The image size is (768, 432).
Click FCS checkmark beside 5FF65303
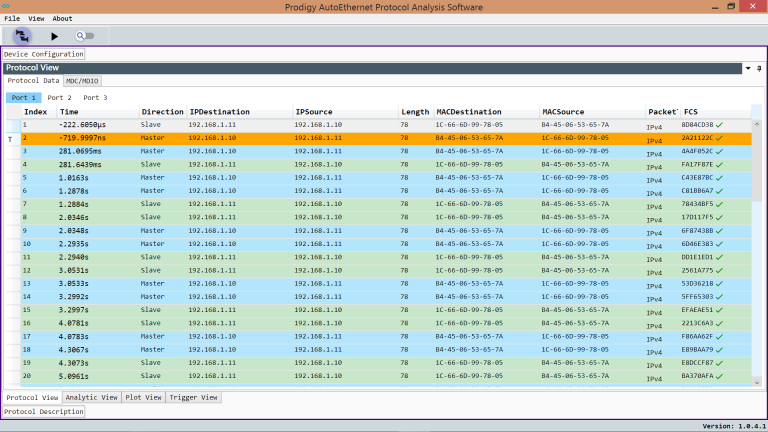click(x=720, y=297)
